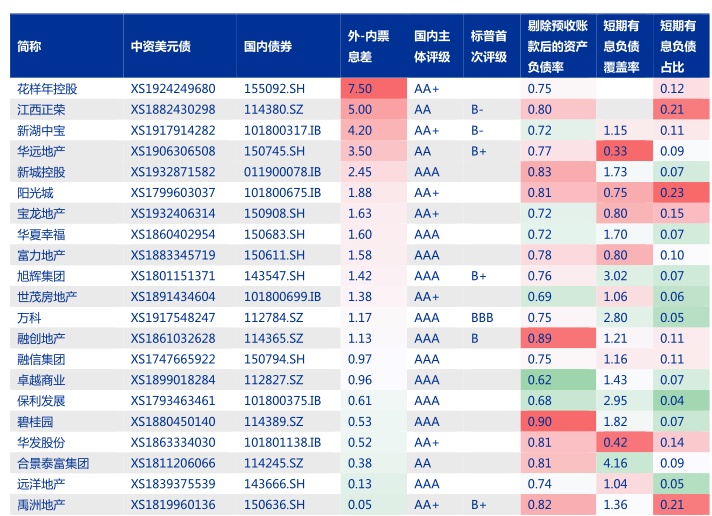Screen dimensions: 712x516
Task: Click domestic bond 011900078.IB
Action: tap(282, 172)
